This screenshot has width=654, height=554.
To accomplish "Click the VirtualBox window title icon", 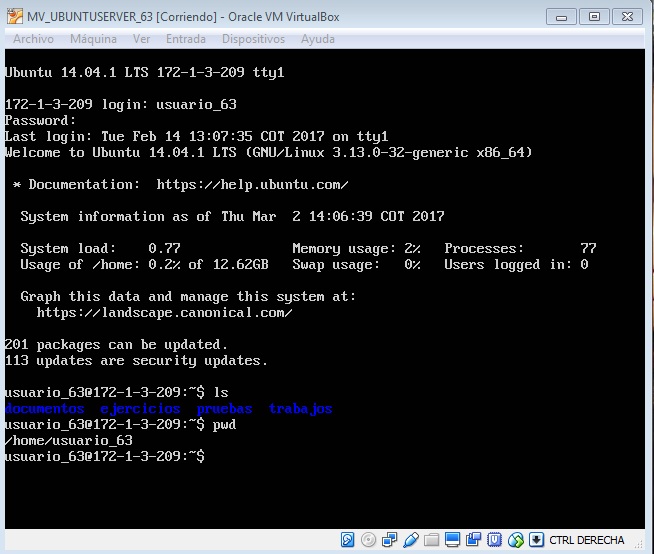I will point(15,17).
